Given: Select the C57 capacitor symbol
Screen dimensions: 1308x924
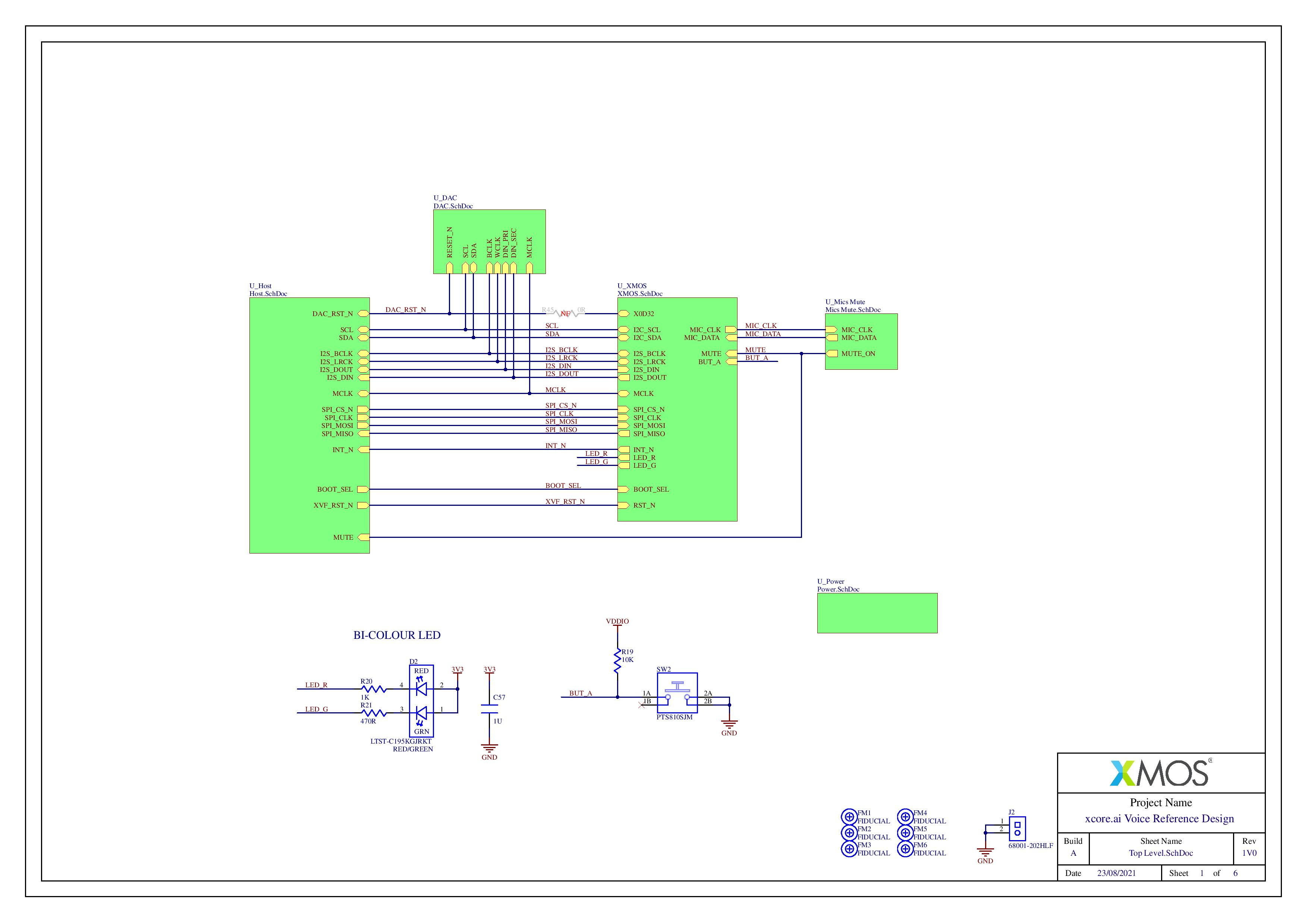Looking at the screenshot, I should tap(489, 709).
